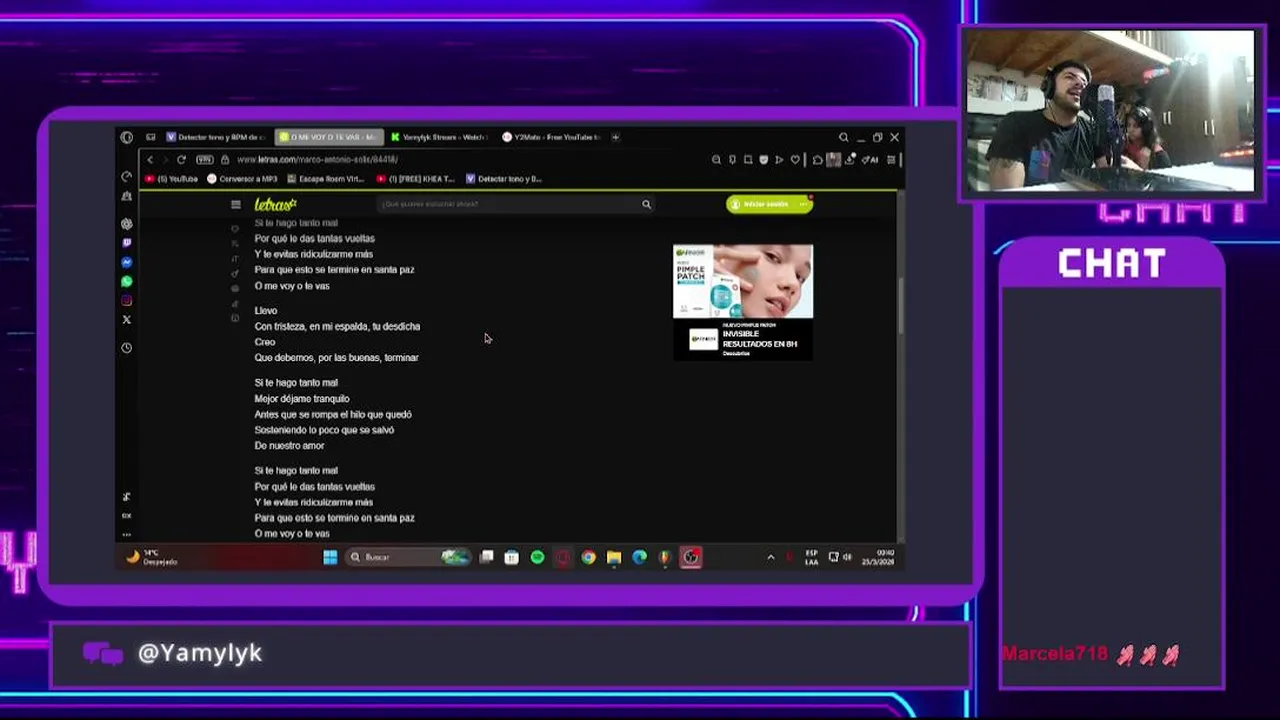Open YouTube bookmark
The height and width of the screenshot is (720, 1280).
coord(172,179)
